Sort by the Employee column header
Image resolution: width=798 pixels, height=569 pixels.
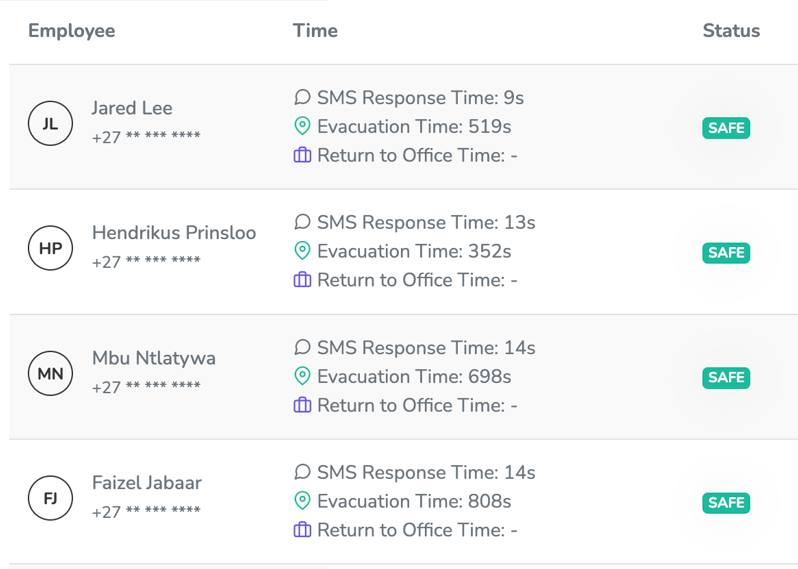point(71,31)
